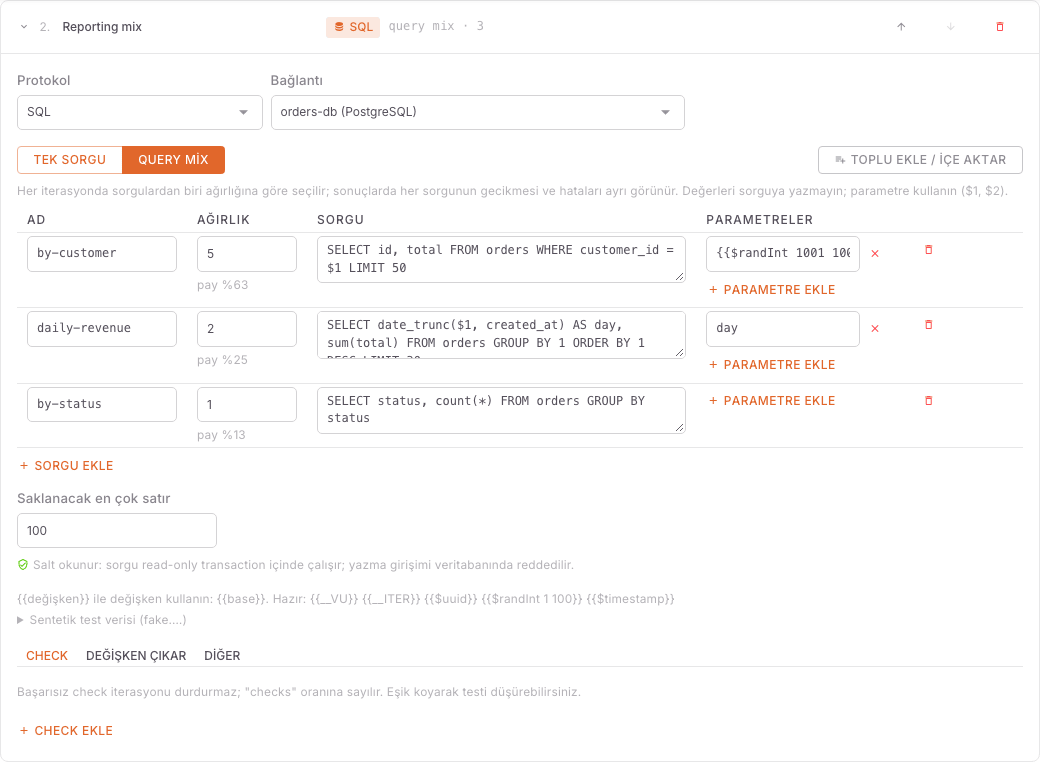Delete the by-status query row
The image size is (1040, 763).
[929, 401]
